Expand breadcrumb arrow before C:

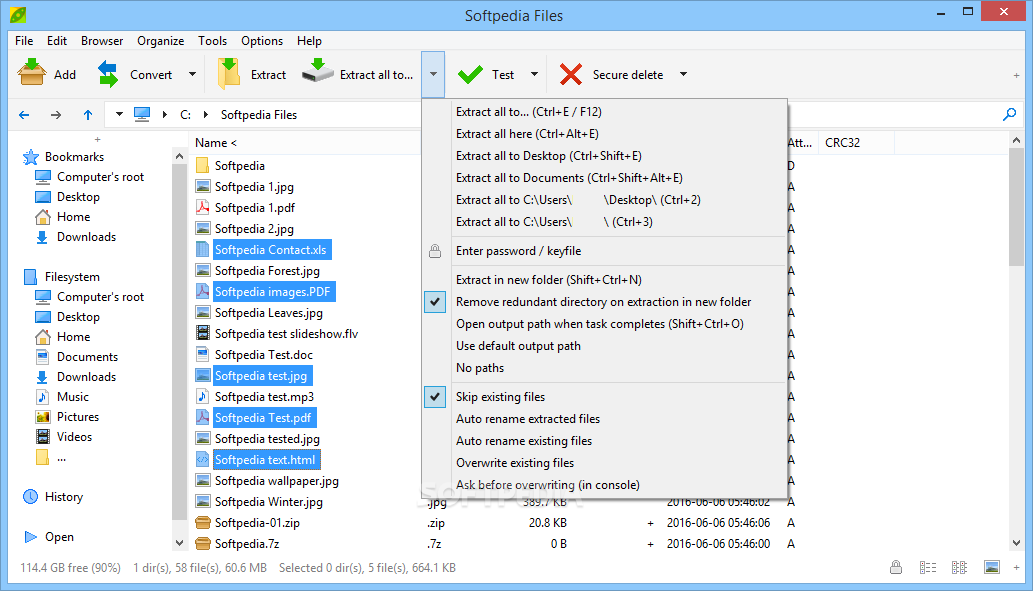pos(165,115)
